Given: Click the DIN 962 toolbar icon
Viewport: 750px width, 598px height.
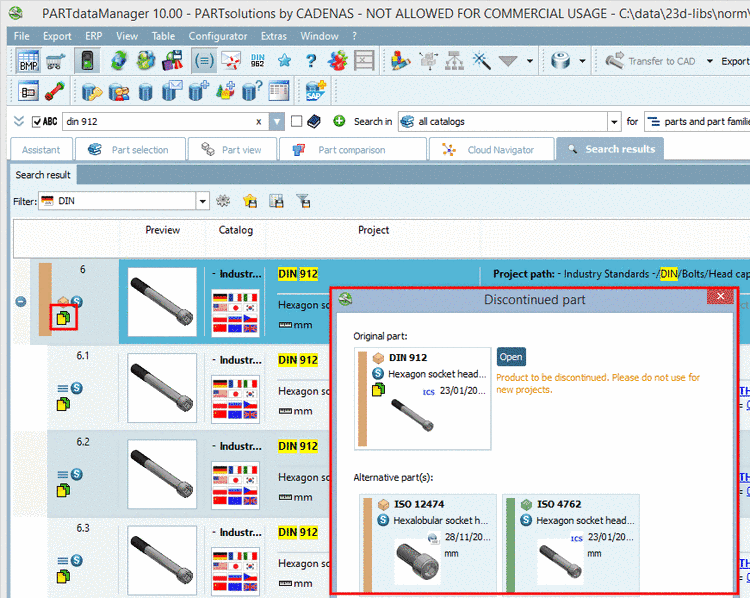Looking at the screenshot, I should tap(257, 61).
